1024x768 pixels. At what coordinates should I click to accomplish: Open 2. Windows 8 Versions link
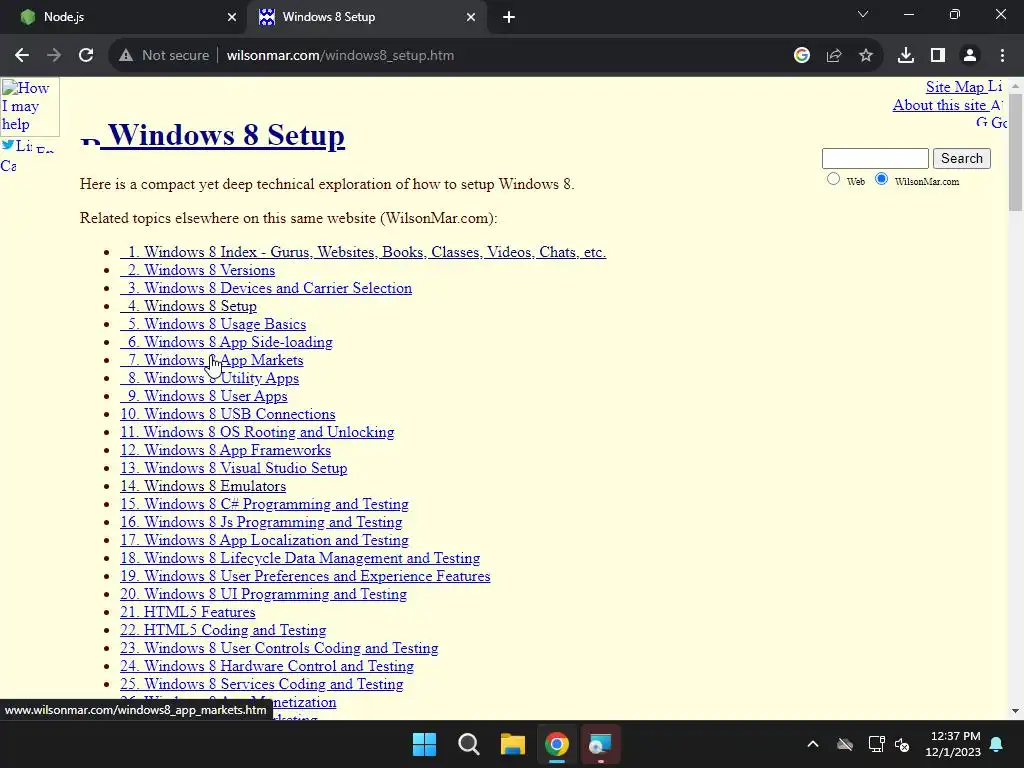pos(197,270)
